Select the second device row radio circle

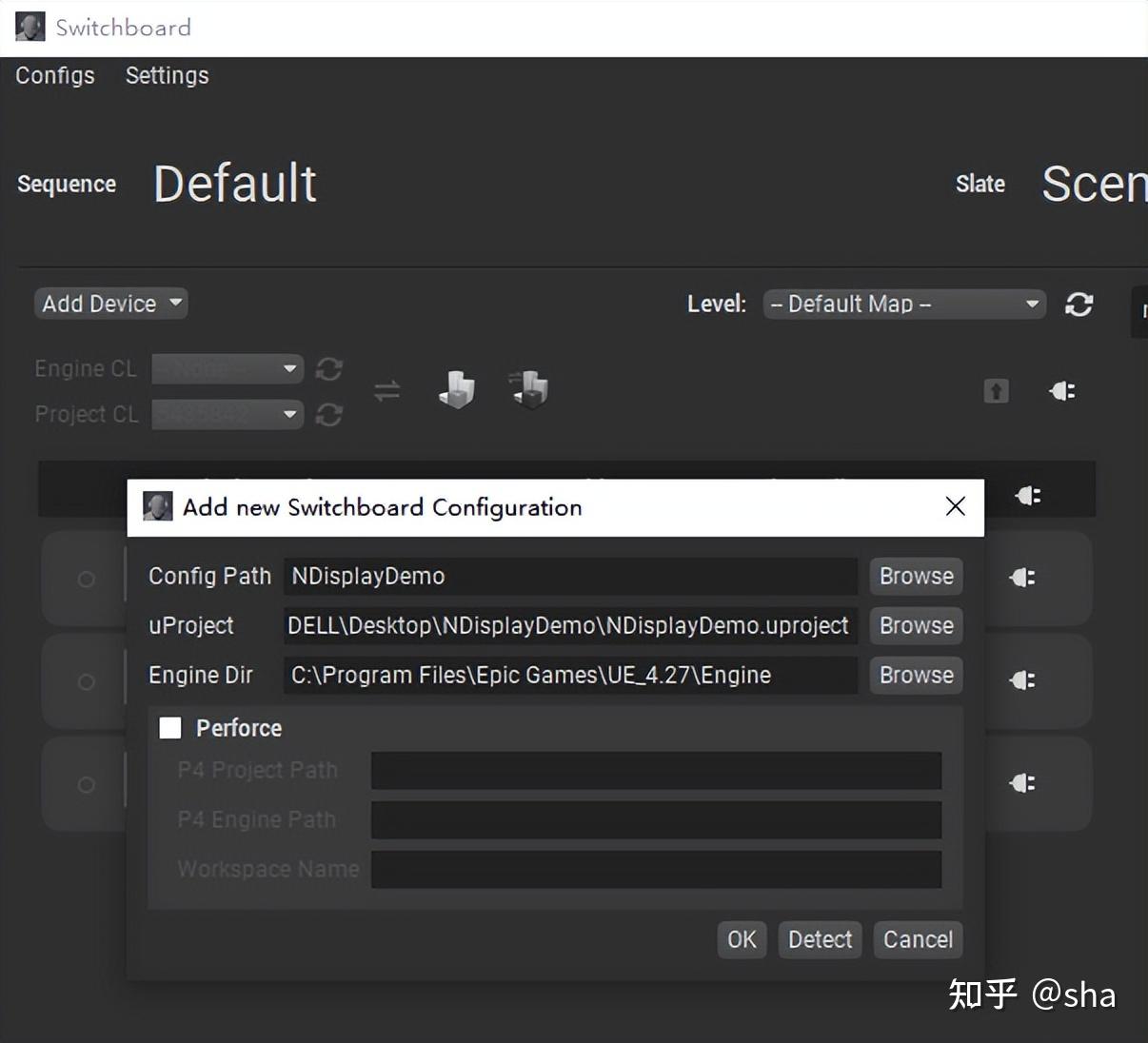(x=86, y=681)
